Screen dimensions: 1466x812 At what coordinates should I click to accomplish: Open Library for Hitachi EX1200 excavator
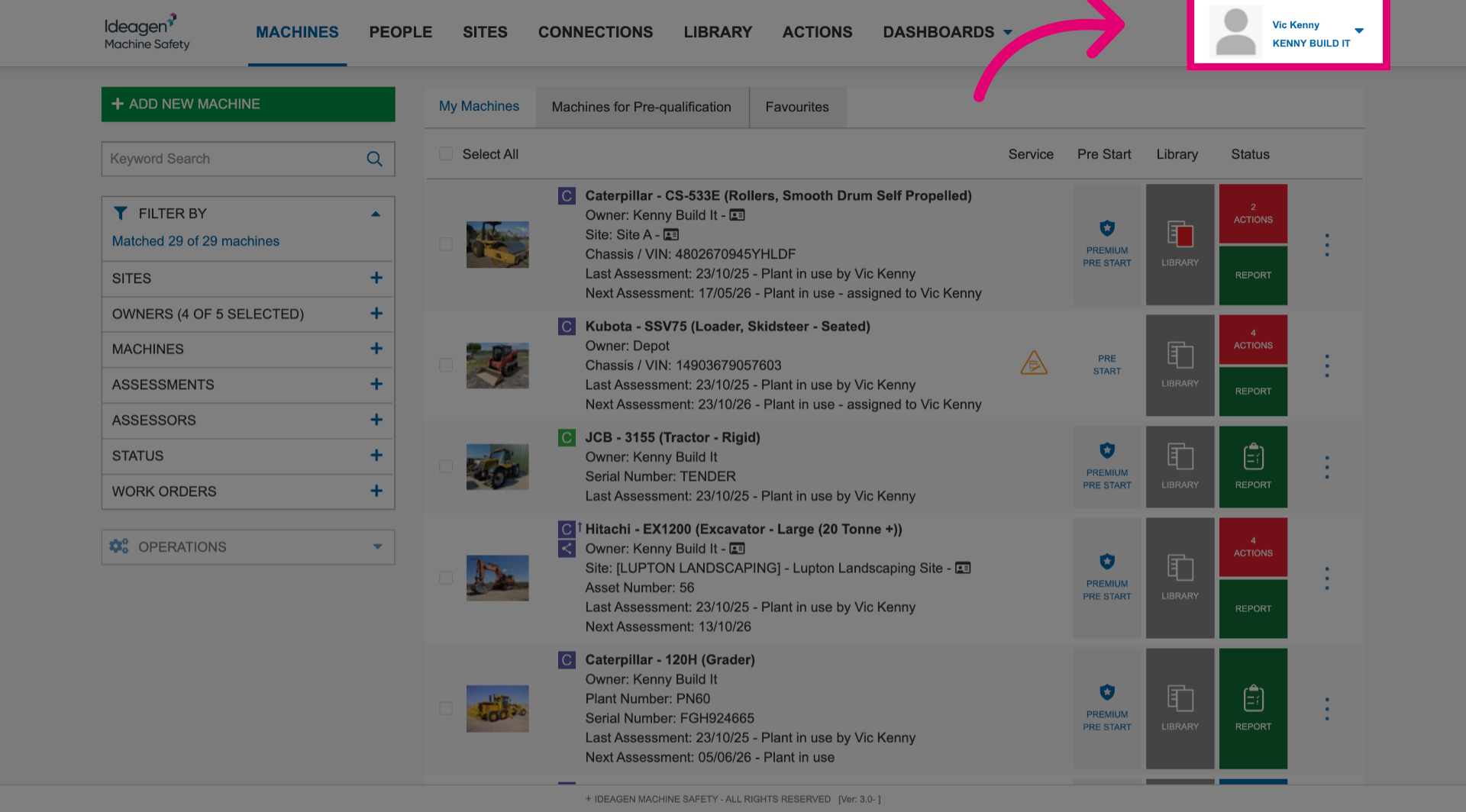(1180, 578)
